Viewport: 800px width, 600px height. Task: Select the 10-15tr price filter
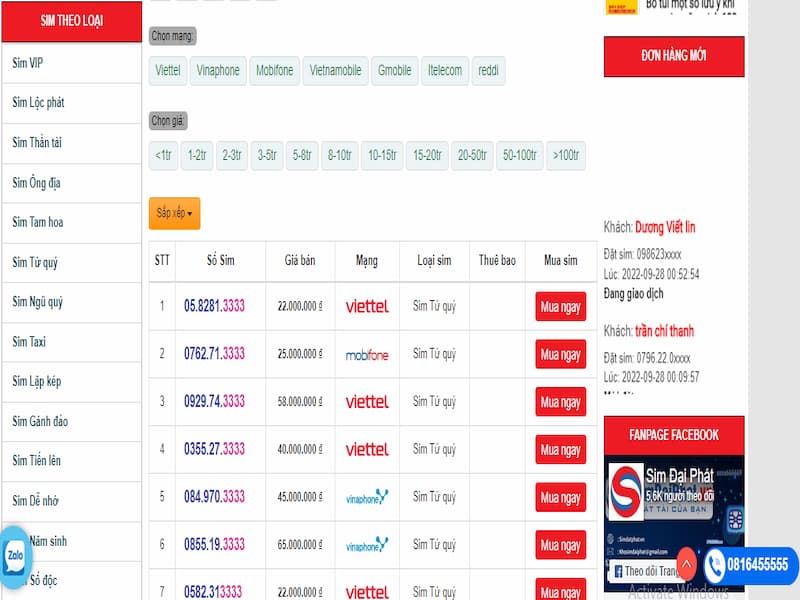point(382,155)
